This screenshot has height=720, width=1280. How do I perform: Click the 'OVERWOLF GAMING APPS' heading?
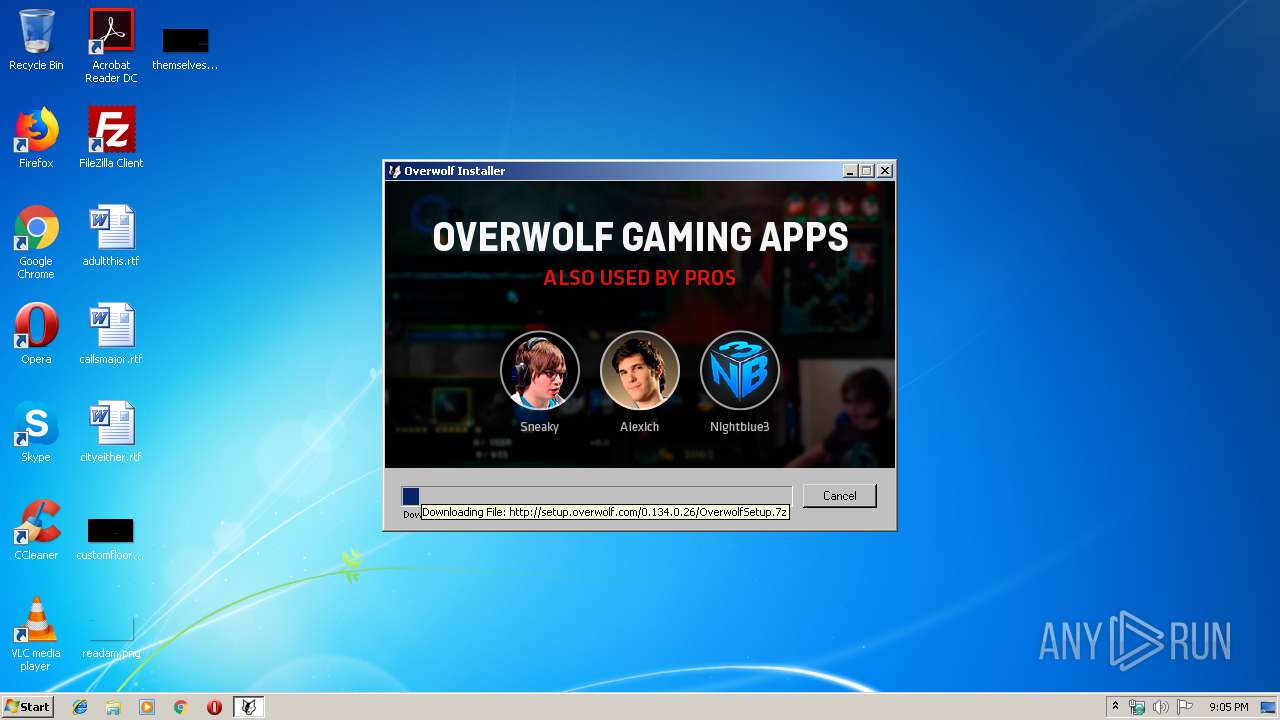[x=640, y=238]
